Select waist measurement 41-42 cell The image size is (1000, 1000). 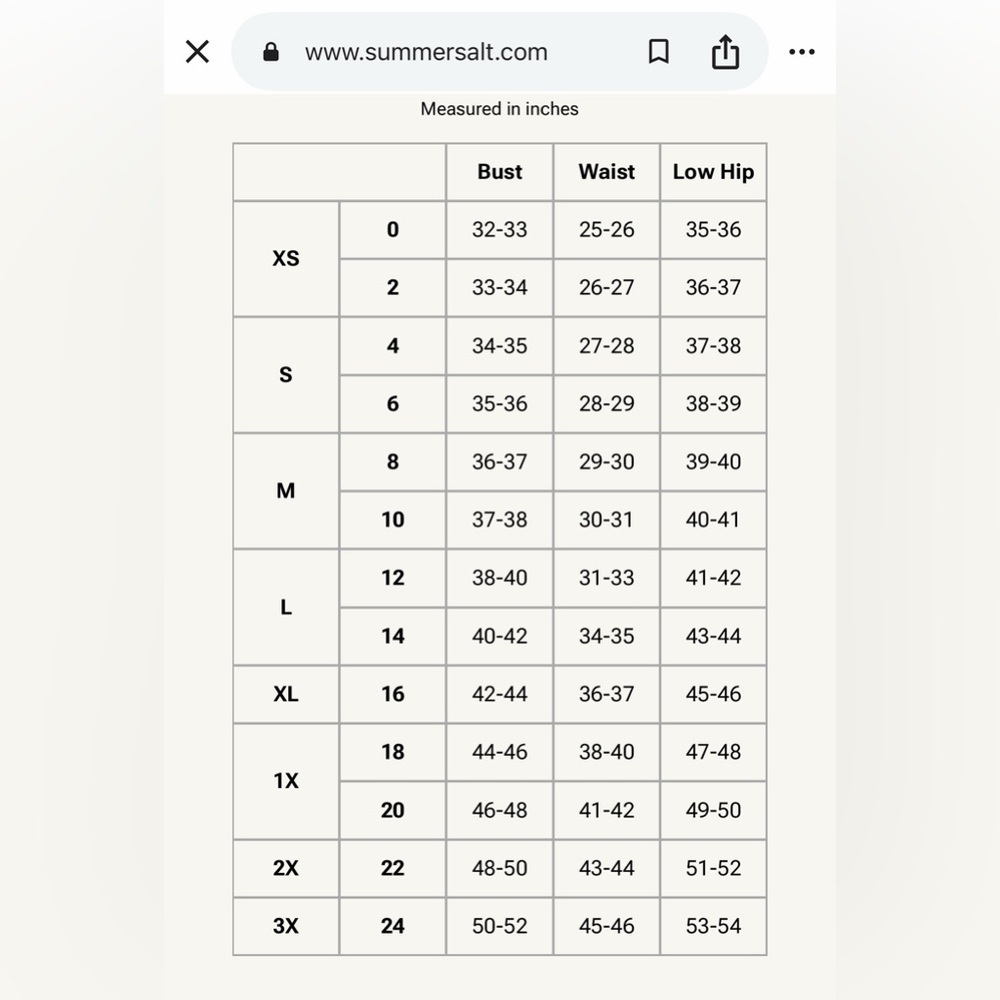[x=607, y=810]
